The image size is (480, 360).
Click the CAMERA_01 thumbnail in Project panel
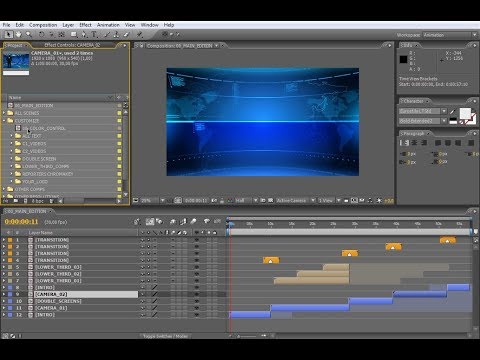coord(16,61)
